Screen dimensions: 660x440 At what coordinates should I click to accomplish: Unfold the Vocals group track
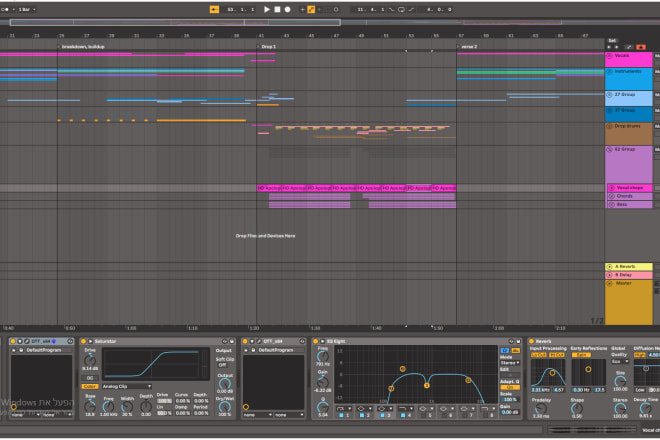(x=609, y=56)
